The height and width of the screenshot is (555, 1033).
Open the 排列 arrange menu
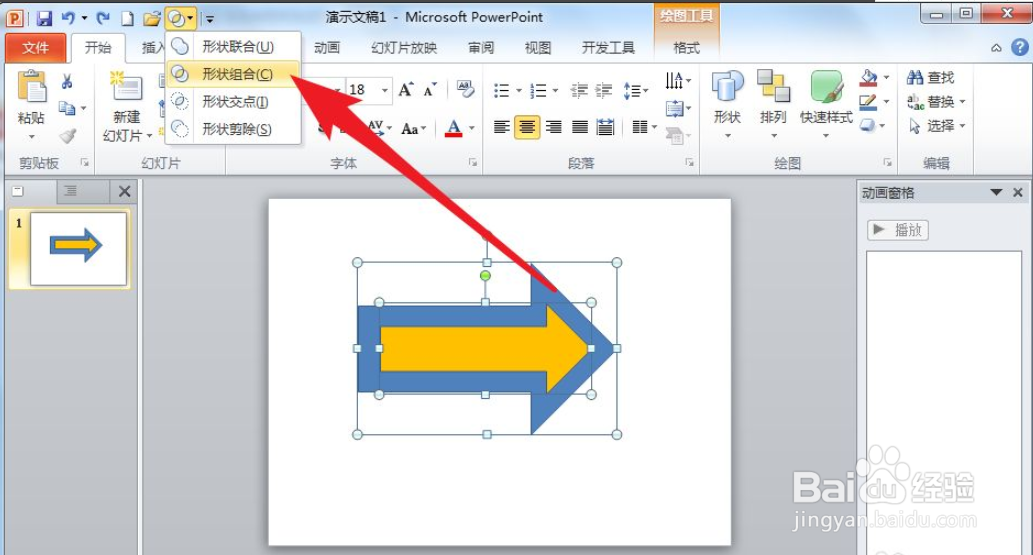click(773, 102)
